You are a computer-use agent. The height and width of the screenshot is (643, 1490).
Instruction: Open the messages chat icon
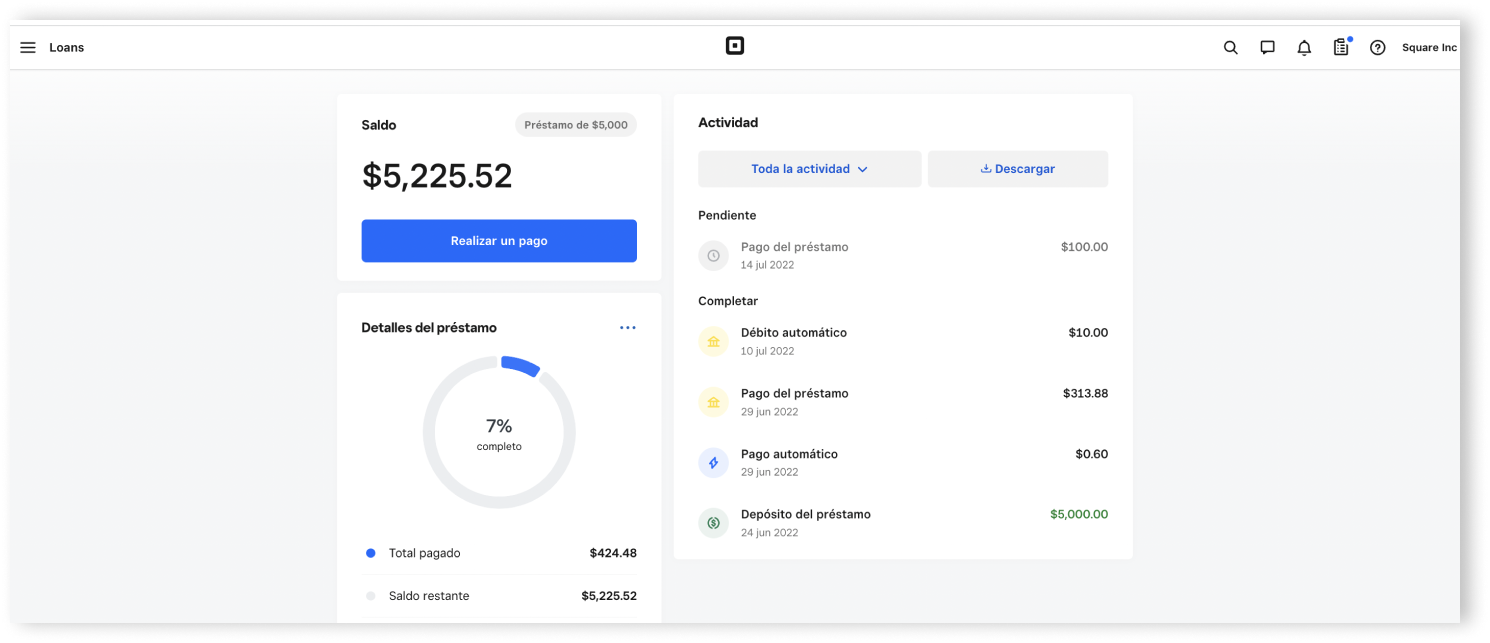pyautogui.click(x=1267, y=48)
